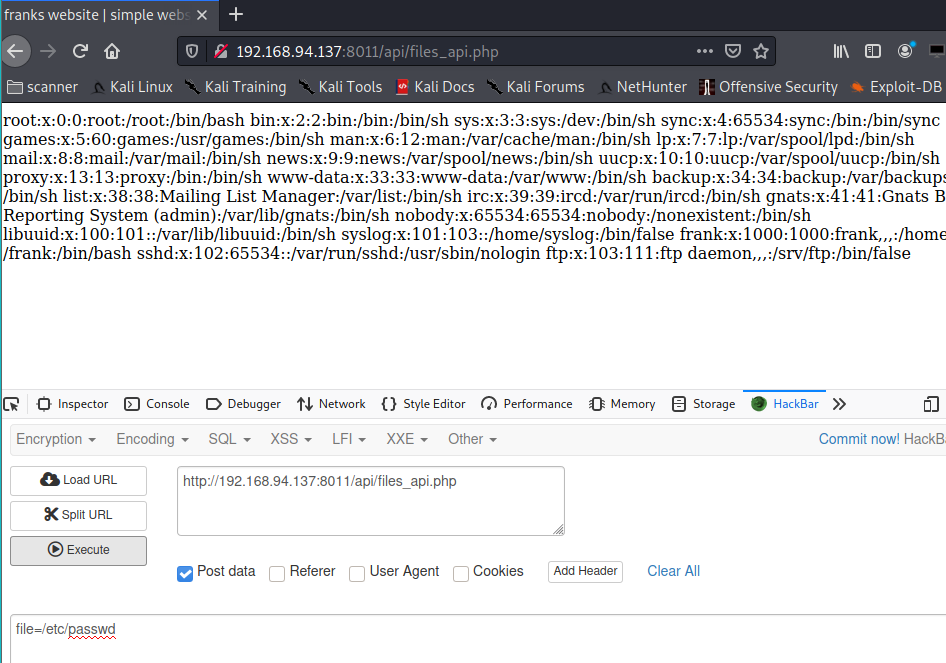Open the Offensive Security bookmark
The width and height of the screenshot is (946, 663).
click(x=769, y=87)
